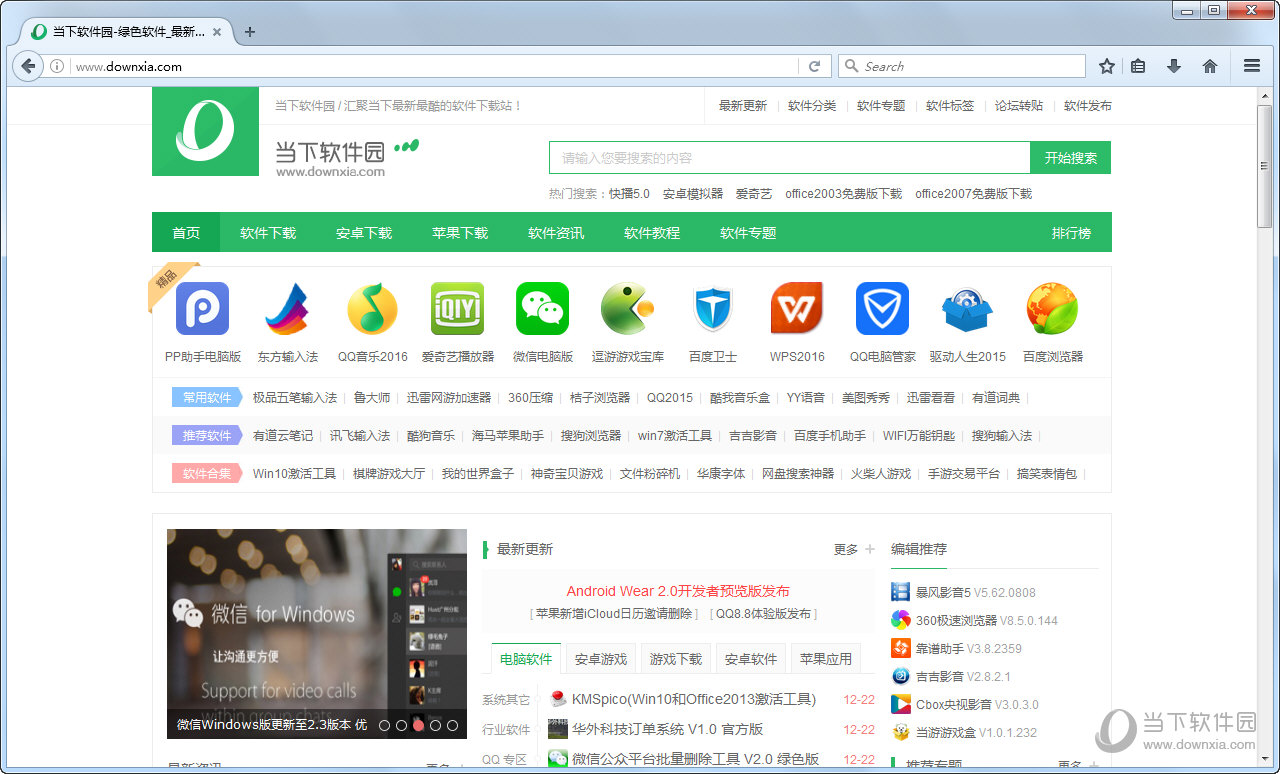Image resolution: width=1280 pixels, height=774 pixels.
Task: Click the PP助手电脑版 app icon
Action: [x=202, y=309]
